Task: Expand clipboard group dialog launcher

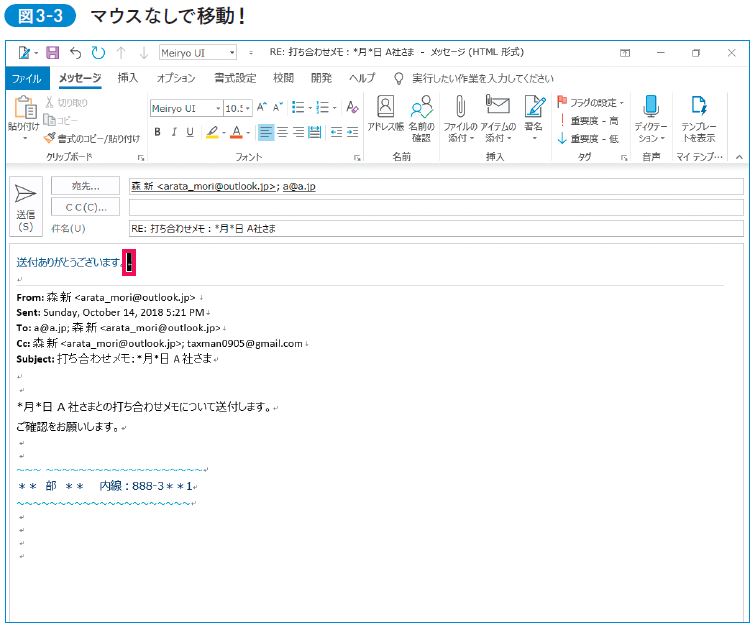Action: [x=141, y=157]
